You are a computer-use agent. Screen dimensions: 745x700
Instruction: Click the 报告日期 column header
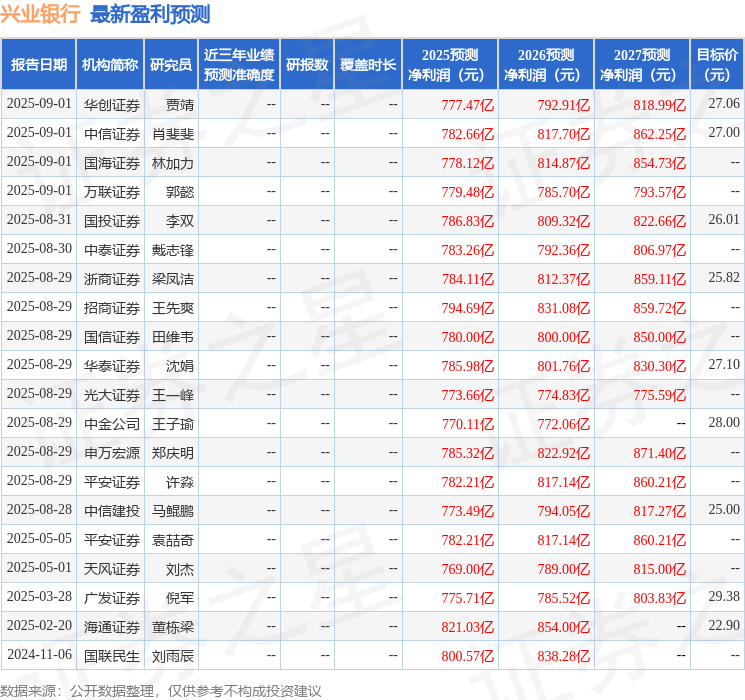[38, 65]
